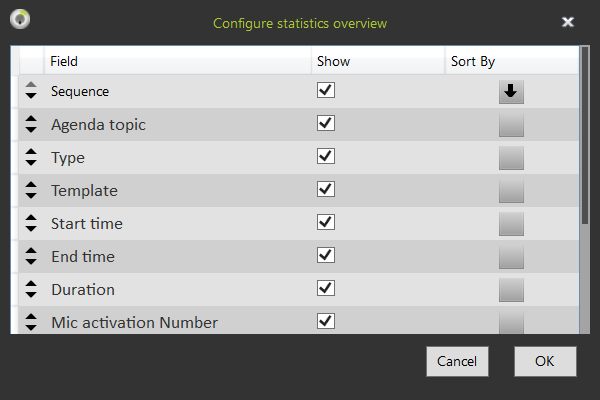Viewport: 600px width, 400px height.
Task: Click the reorder arrows beside Agenda topic
Action: [x=31, y=124]
